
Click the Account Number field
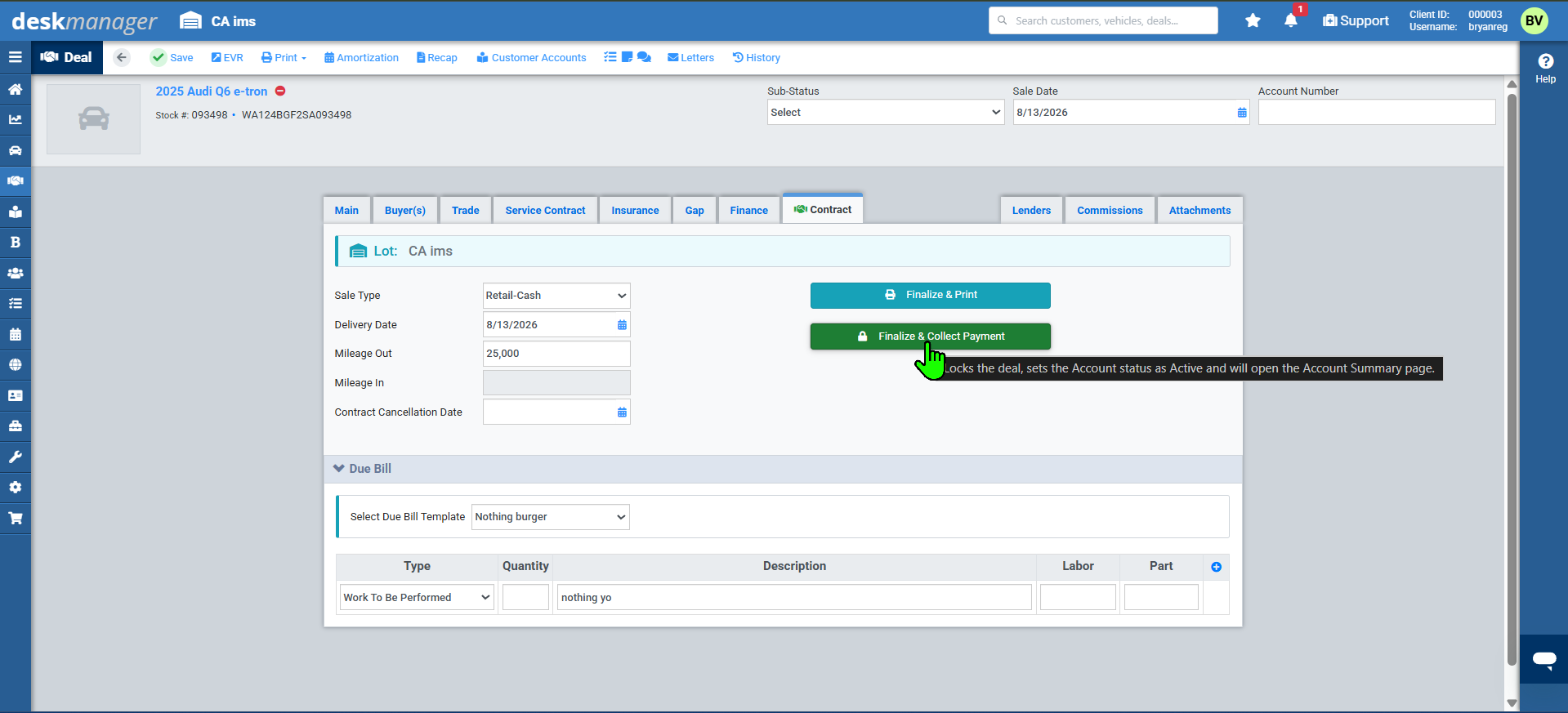(1377, 112)
